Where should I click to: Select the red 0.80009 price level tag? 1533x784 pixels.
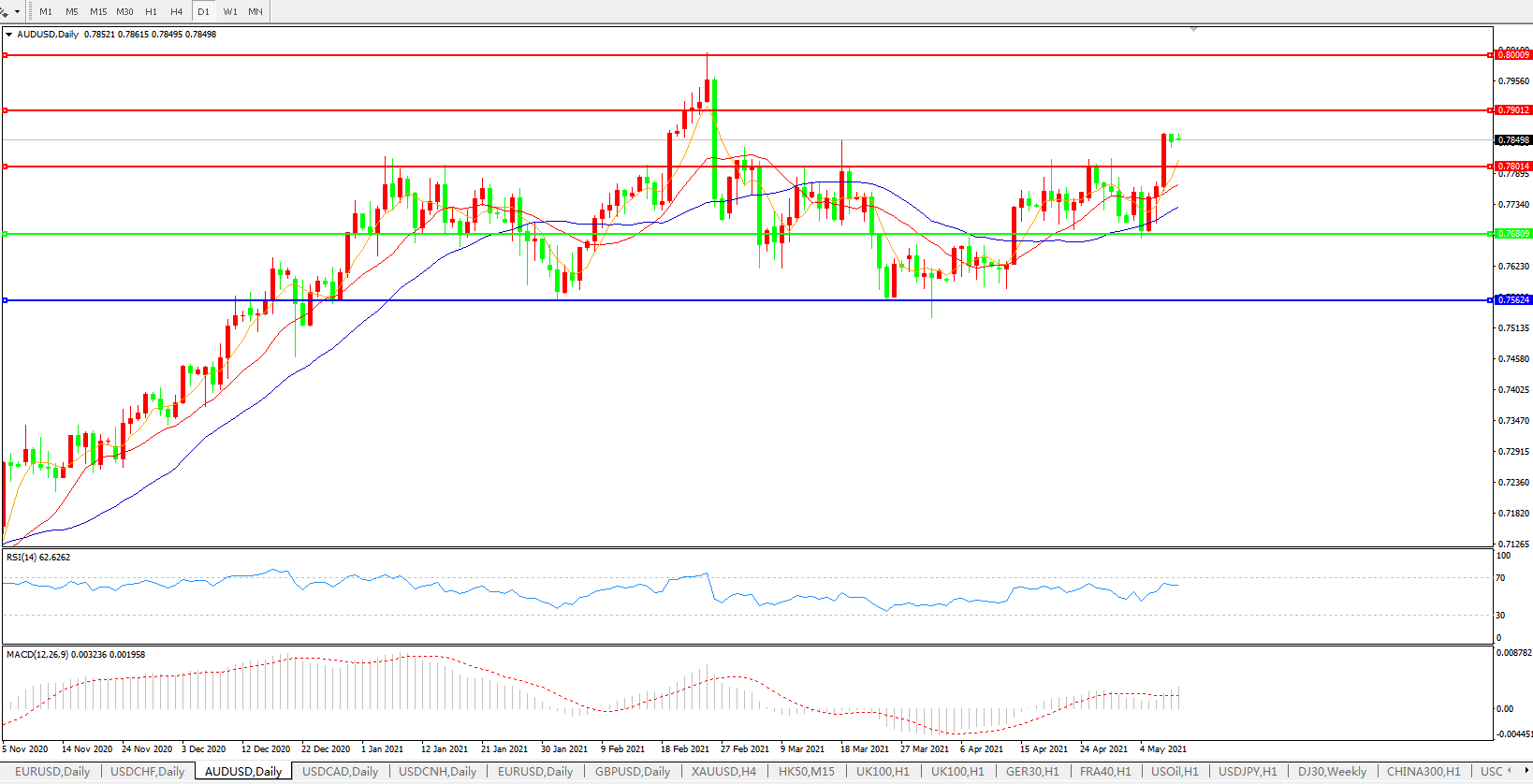point(1513,55)
